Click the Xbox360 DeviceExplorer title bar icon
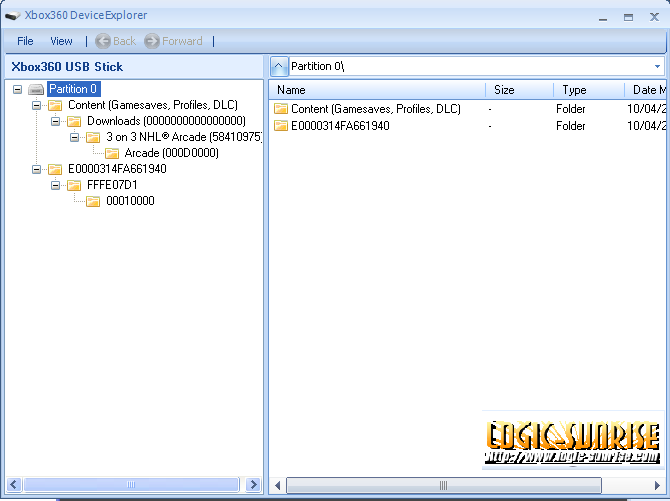This screenshot has height=501, width=670. [x=13, y=16]
